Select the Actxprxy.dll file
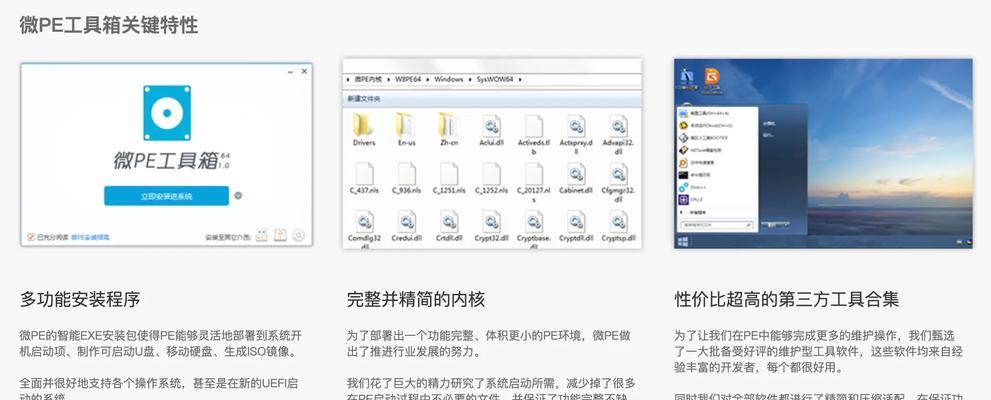 [576, 135]
